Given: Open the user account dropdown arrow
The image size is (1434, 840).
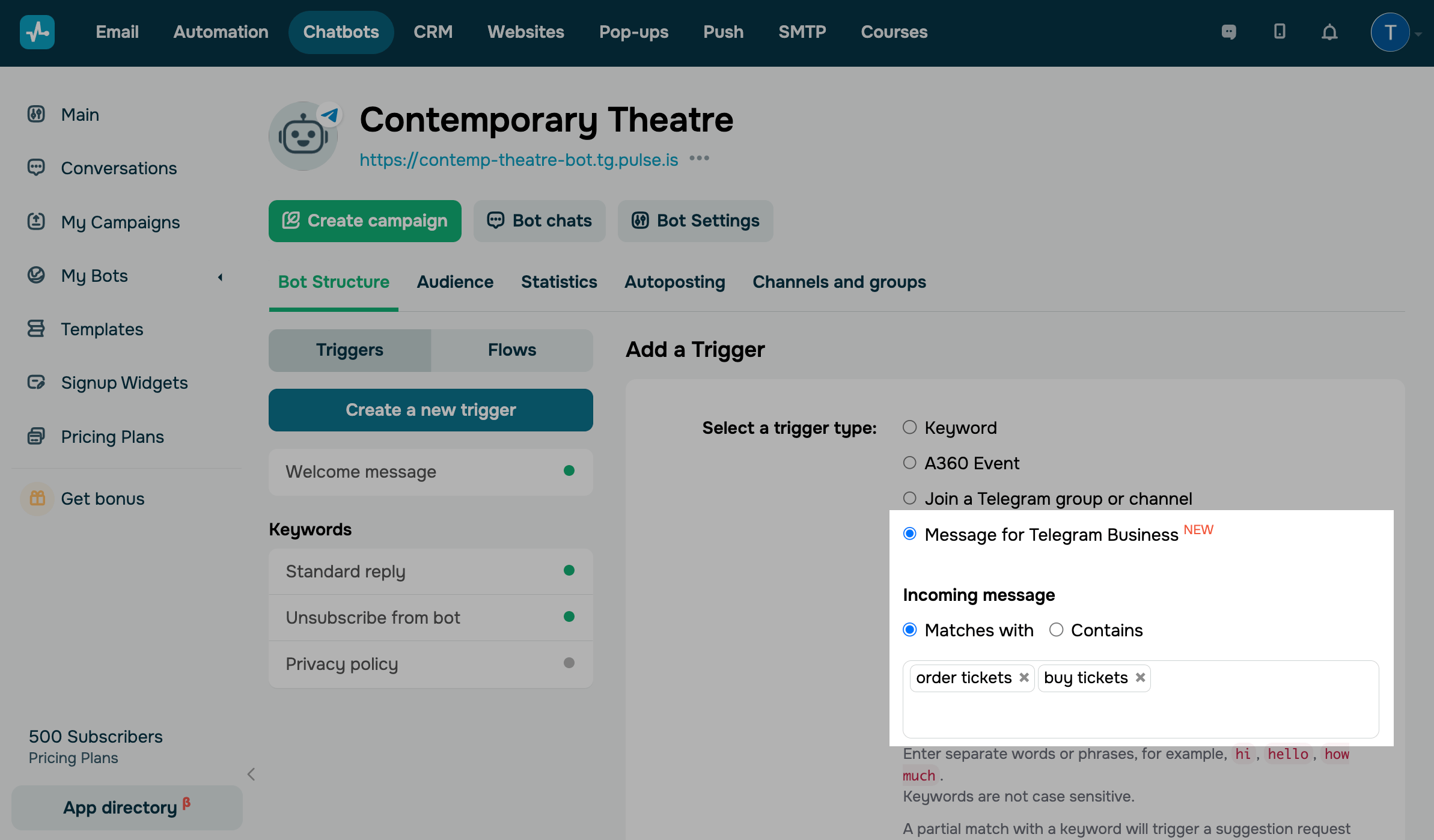Looking at the screenshot, I should click(x=1418, y=34).
